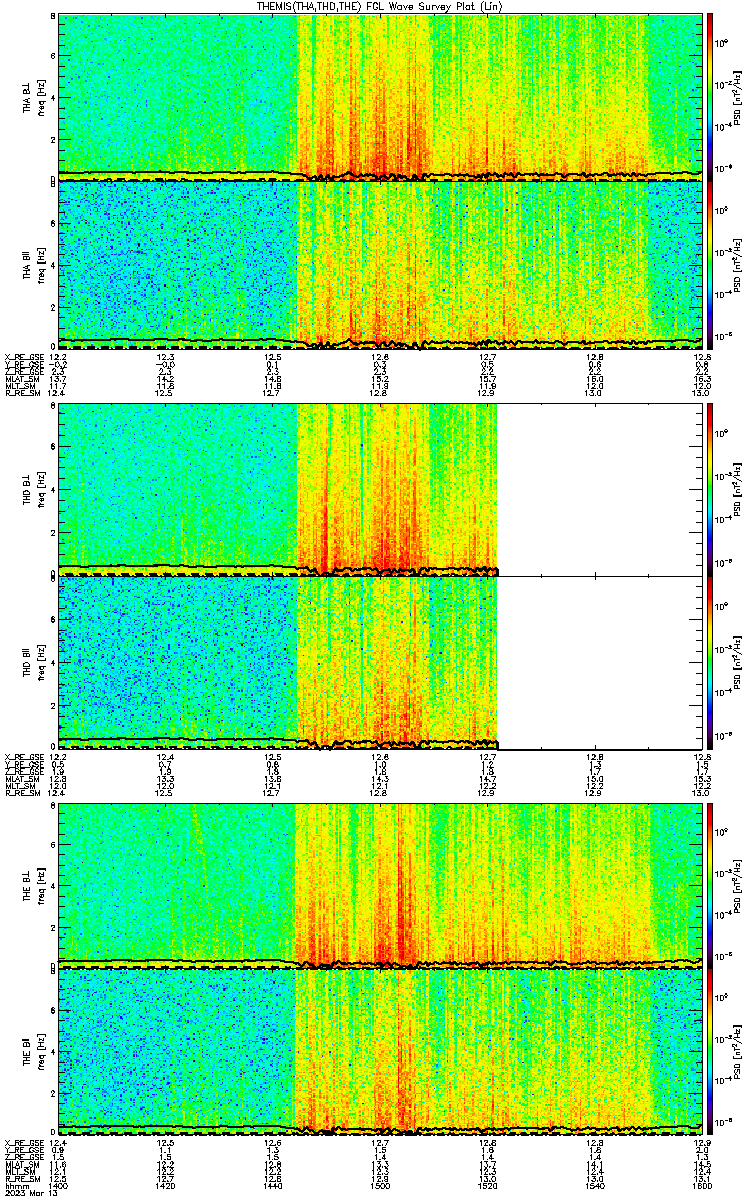Click the color bar beside THD B-perpendicular panel
The image size is (750, 1200).
click(x=710, y=491)
